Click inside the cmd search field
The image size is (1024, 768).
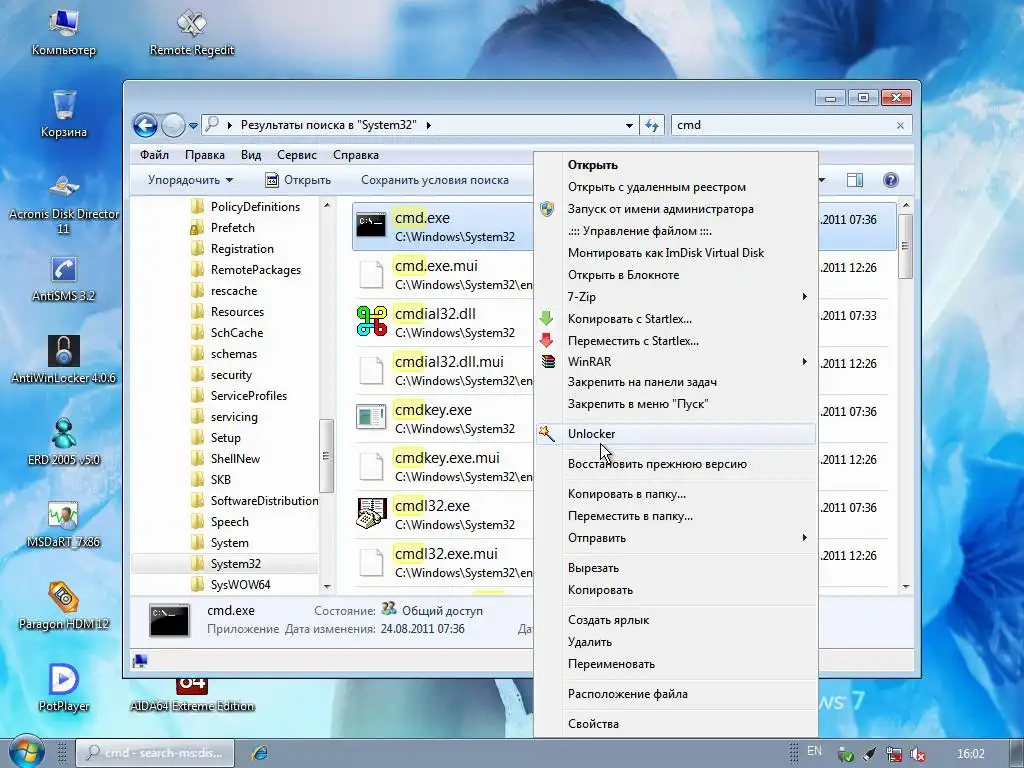click(x=784, y=125)
